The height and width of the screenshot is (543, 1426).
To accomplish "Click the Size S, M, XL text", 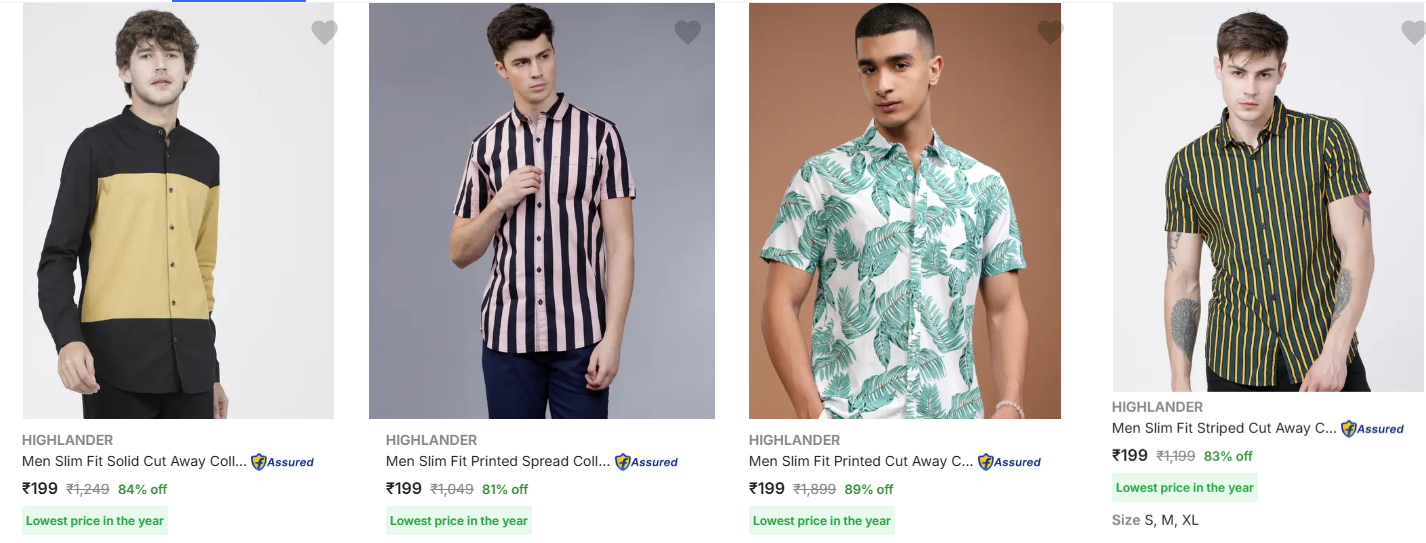I will click(1155, 520).
